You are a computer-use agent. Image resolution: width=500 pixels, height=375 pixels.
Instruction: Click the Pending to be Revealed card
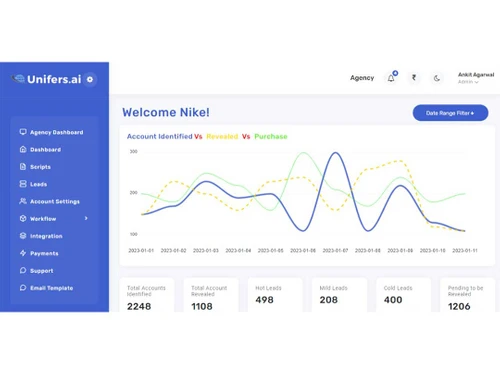[x=468, y=295]
